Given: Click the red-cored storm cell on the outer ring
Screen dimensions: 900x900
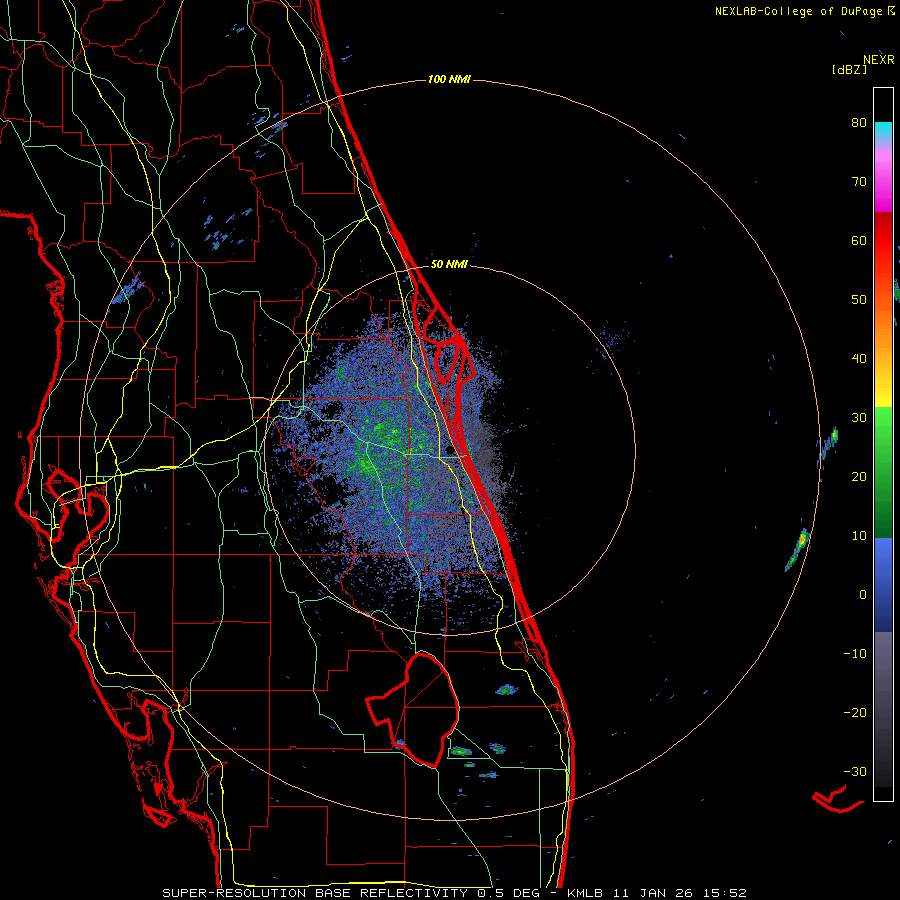Looking at the screenshot, I should 802,540.
